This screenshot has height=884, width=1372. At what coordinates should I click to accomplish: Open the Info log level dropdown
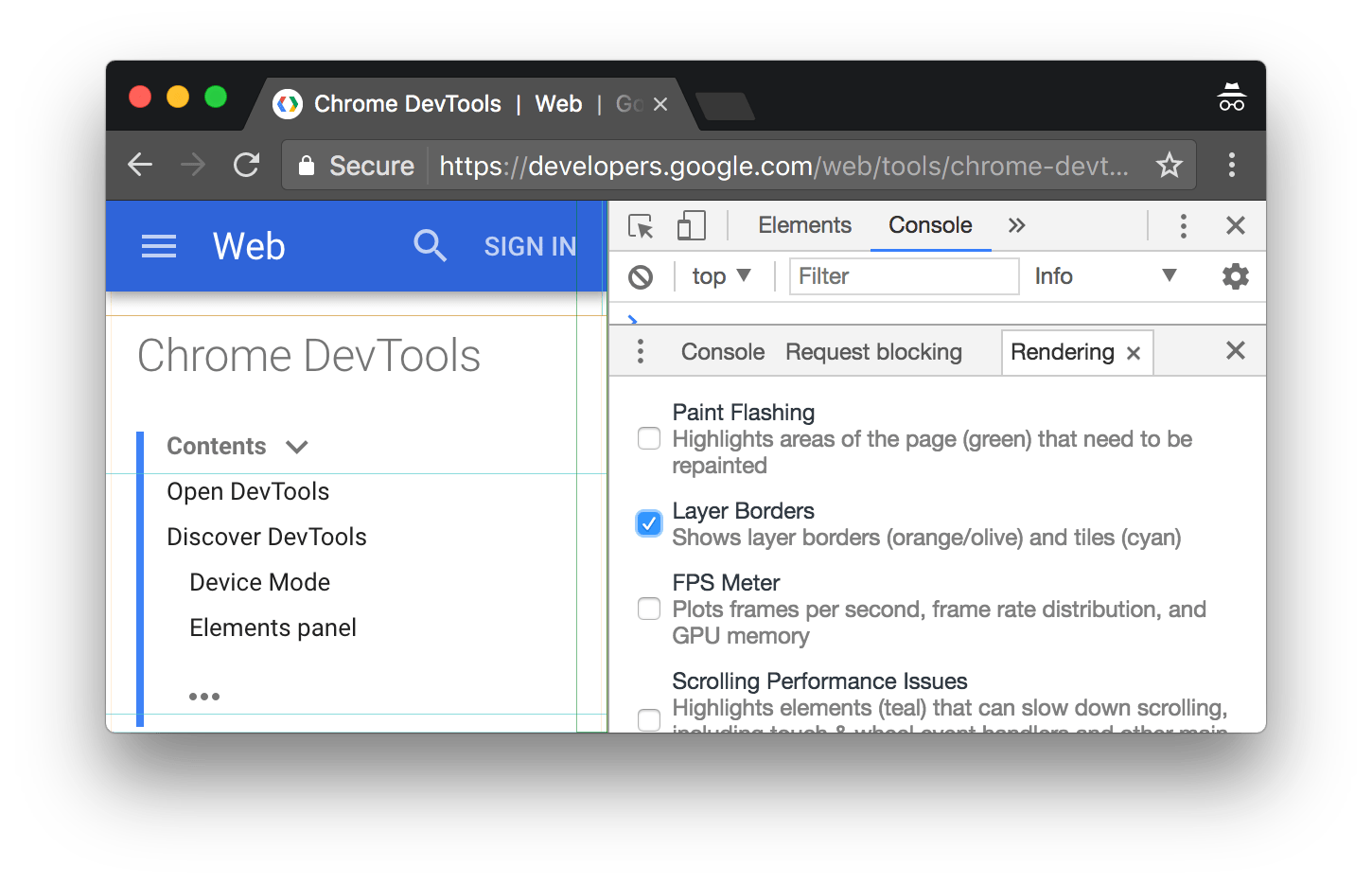click(x=1104, y=276)
